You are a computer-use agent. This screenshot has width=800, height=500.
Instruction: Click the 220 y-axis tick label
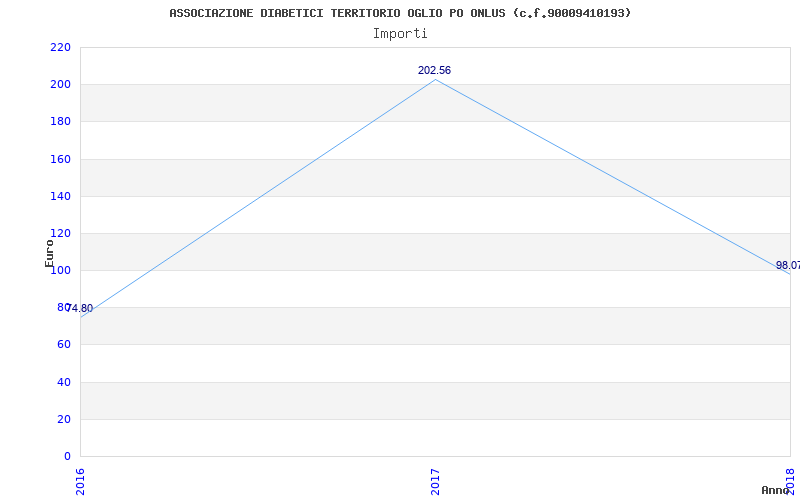point(60,47)
